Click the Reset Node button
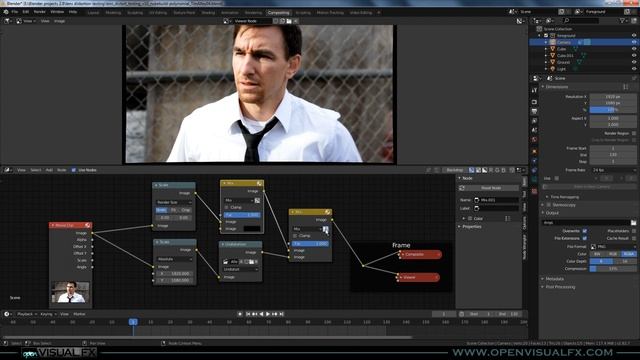This screenshot has height=360, width=640. (491, 188)
